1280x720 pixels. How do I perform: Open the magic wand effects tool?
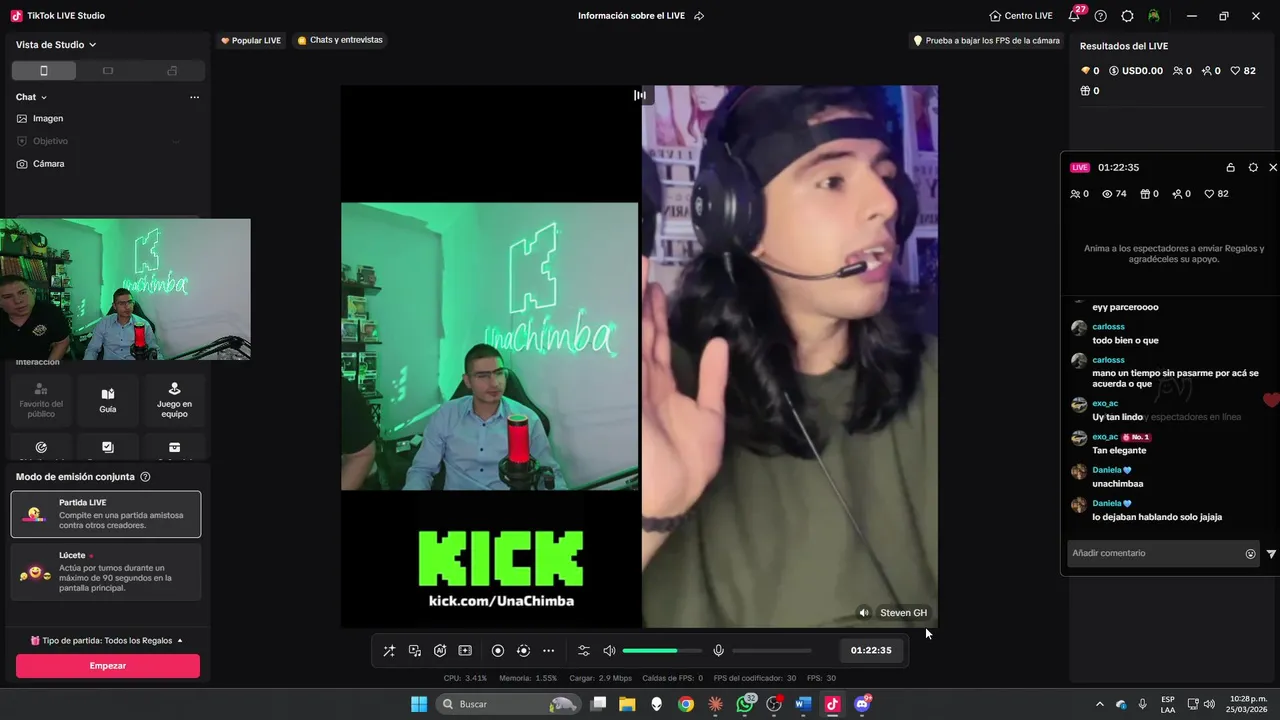[x=389, y=651]
